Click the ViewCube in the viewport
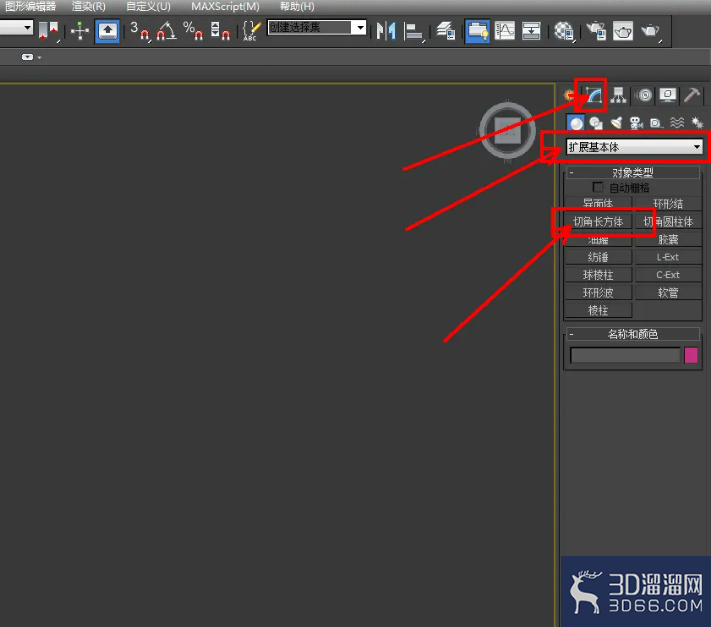The height and width of the screenshot is (627, 711). [x=507, y=131]
